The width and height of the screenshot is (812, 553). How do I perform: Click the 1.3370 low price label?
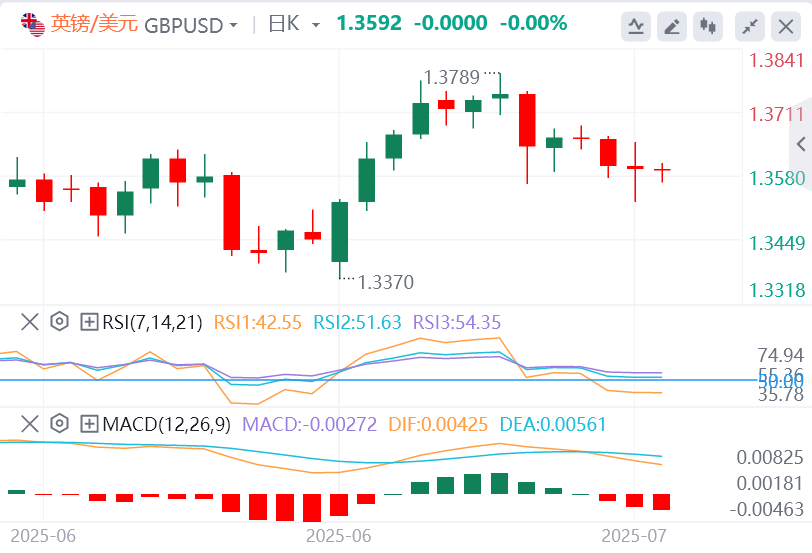[386, 282]
